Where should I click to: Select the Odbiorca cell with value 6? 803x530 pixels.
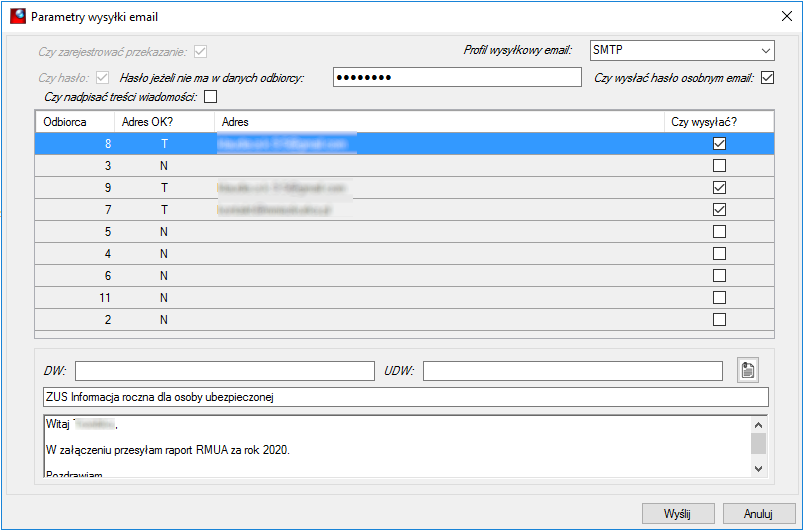point(74,276)
